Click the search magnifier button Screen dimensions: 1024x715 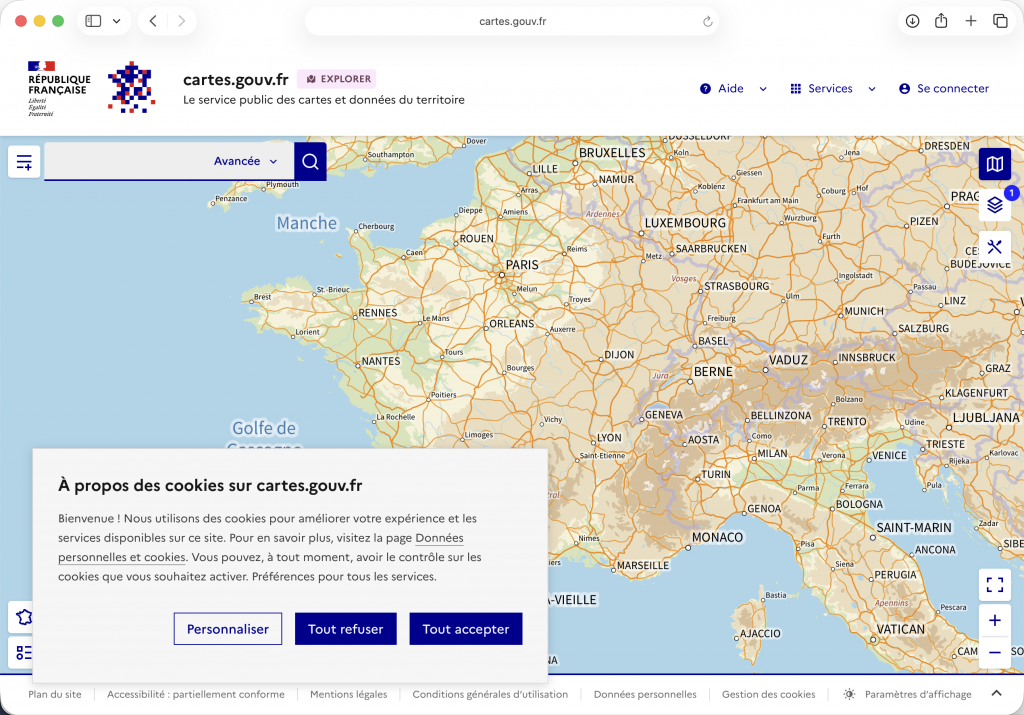click(x=310, y=161)
